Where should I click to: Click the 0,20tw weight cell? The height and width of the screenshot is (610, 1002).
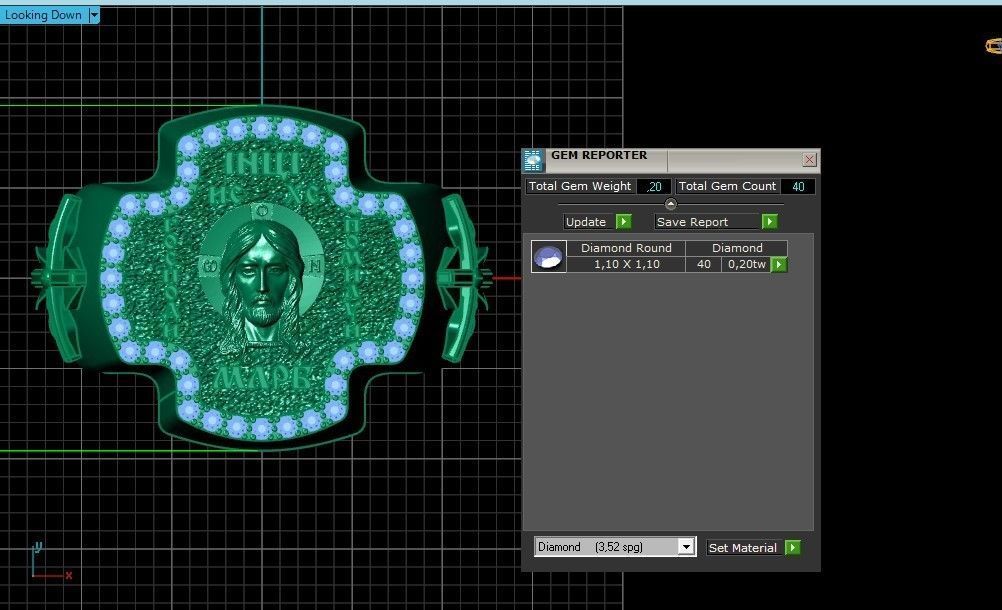tap(746, 264)
